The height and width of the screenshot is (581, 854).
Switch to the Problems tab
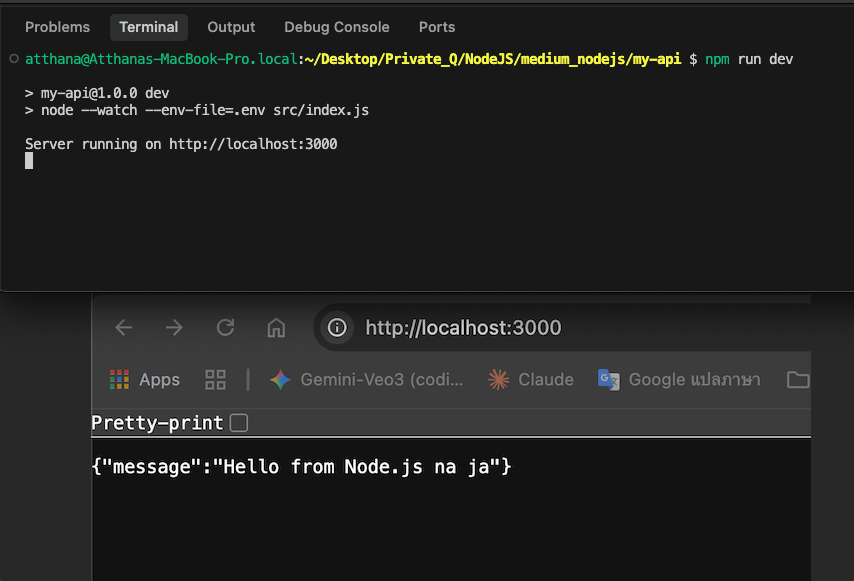click(57, 27)
